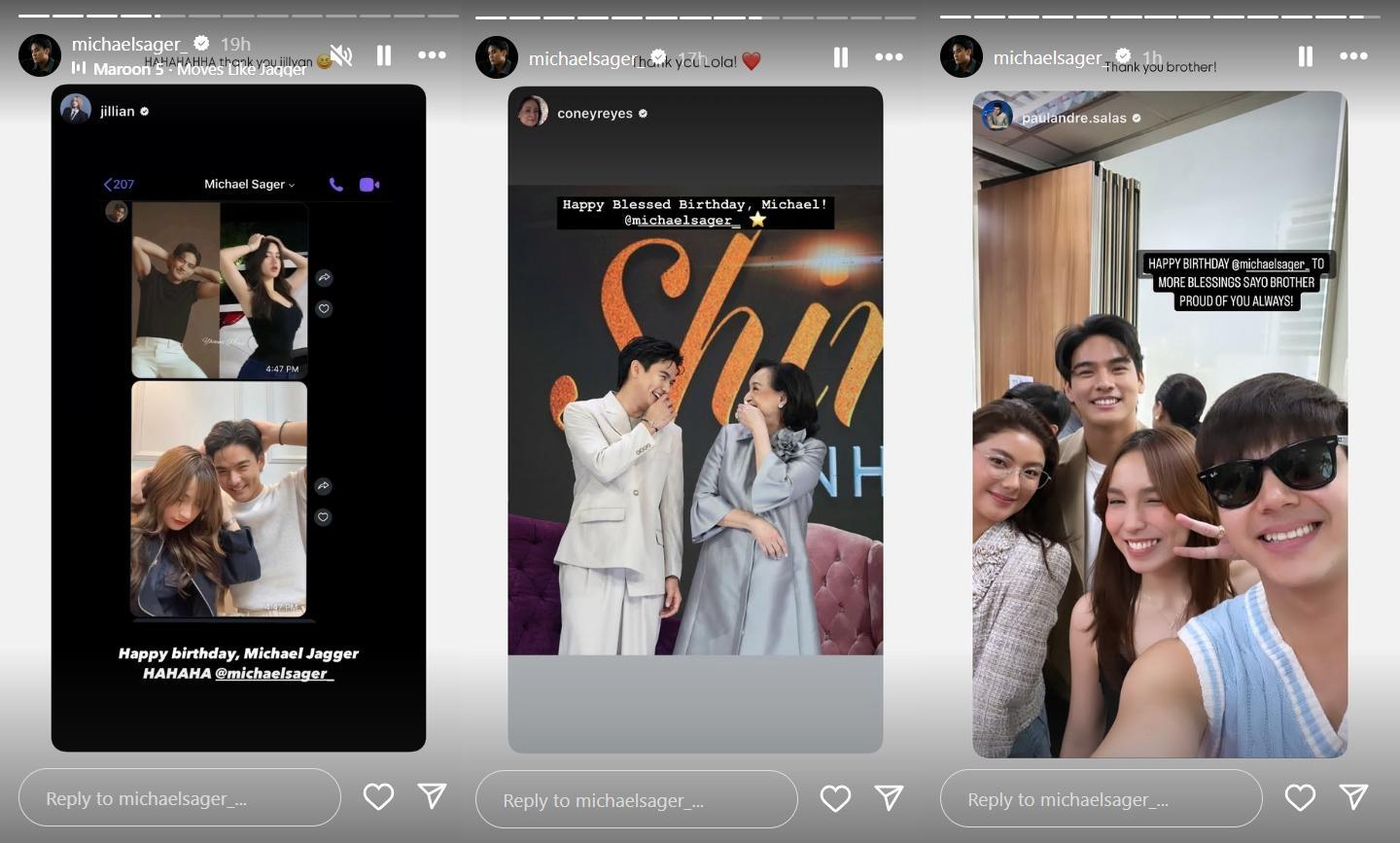Open more options menu on middle story
This screenshot has width=1400, height=843.
[x=889, y=57]
